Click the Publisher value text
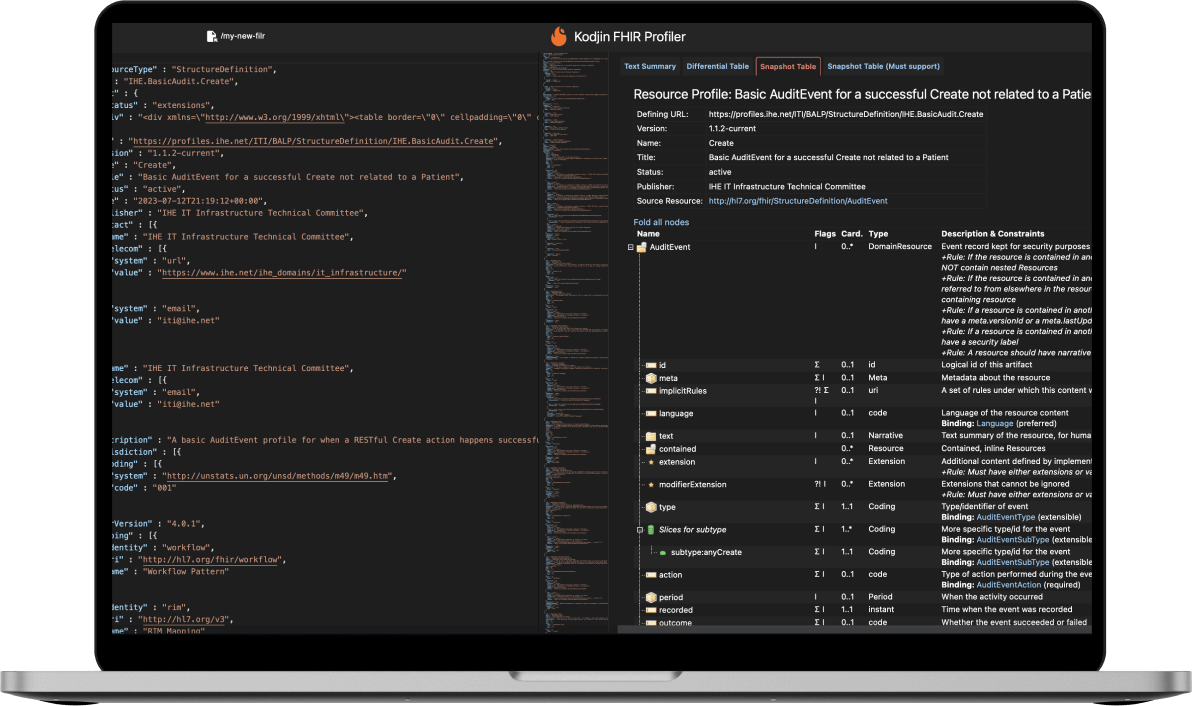Image resolution: width=1193 pixels, height=706 pixels. click(787, 186)
